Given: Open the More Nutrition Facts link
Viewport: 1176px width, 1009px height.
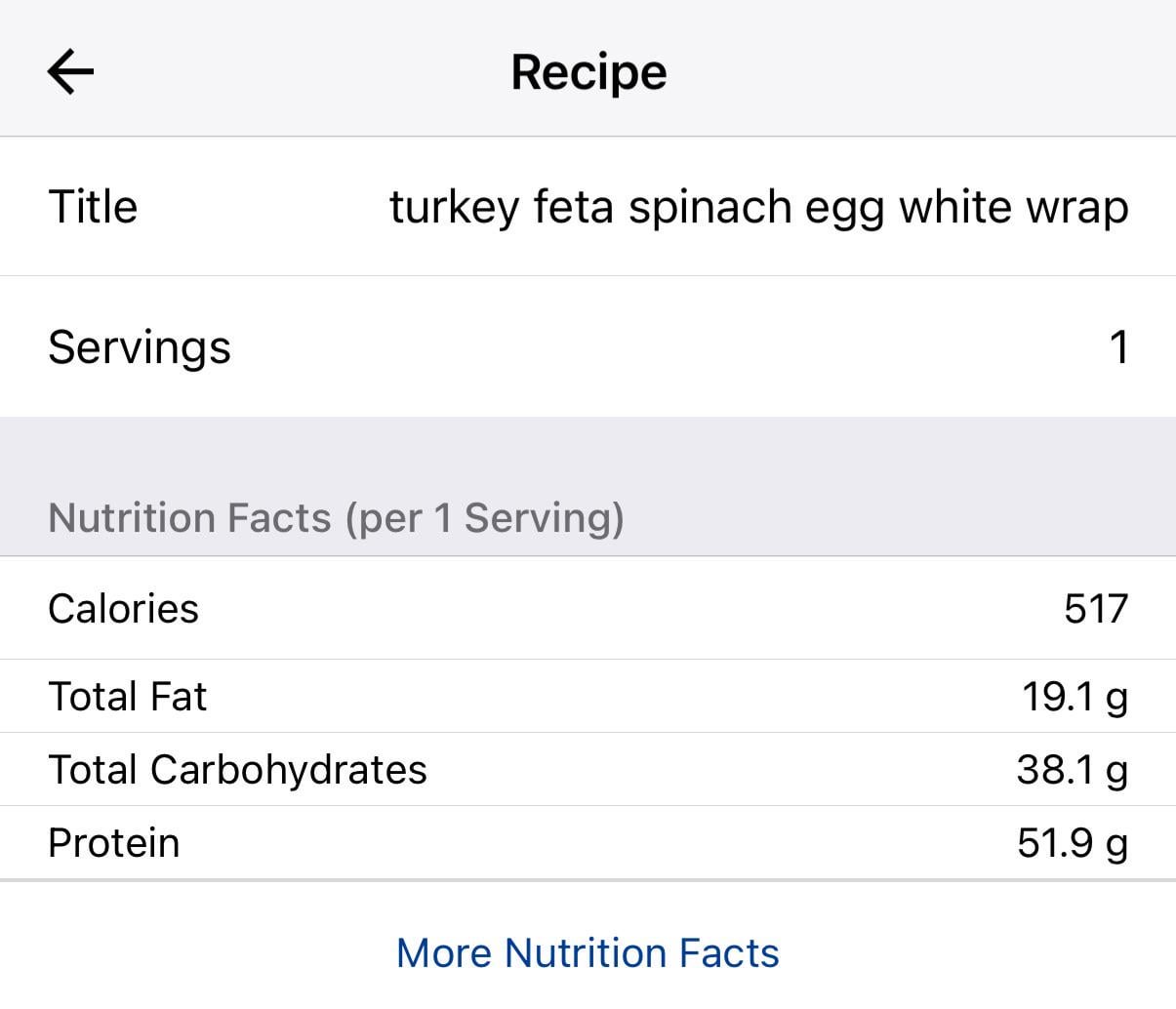Looking at the screenshot, I should click(x=588, y=952).
